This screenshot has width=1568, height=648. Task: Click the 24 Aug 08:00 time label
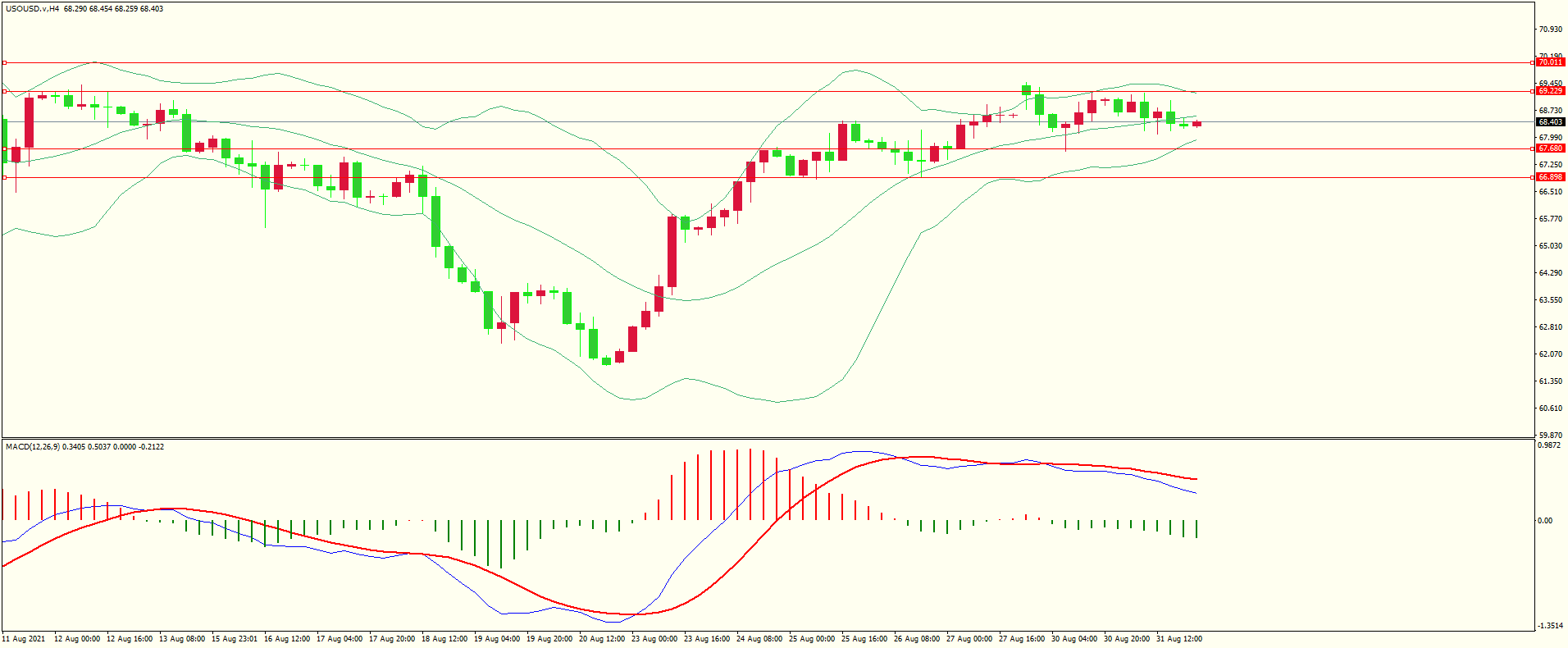(759, 639)
